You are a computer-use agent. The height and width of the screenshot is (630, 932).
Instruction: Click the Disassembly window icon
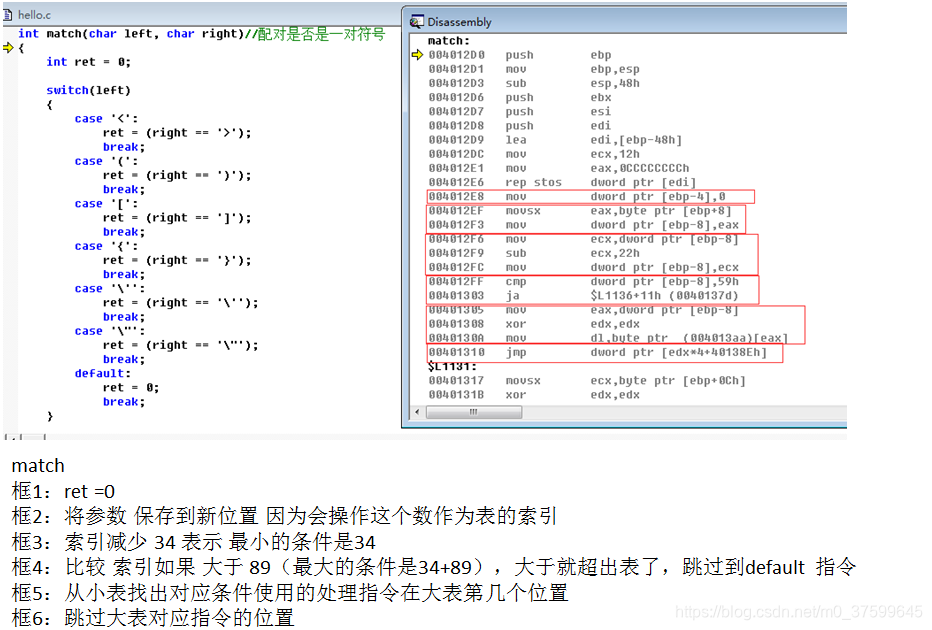(x=417, y=22)
